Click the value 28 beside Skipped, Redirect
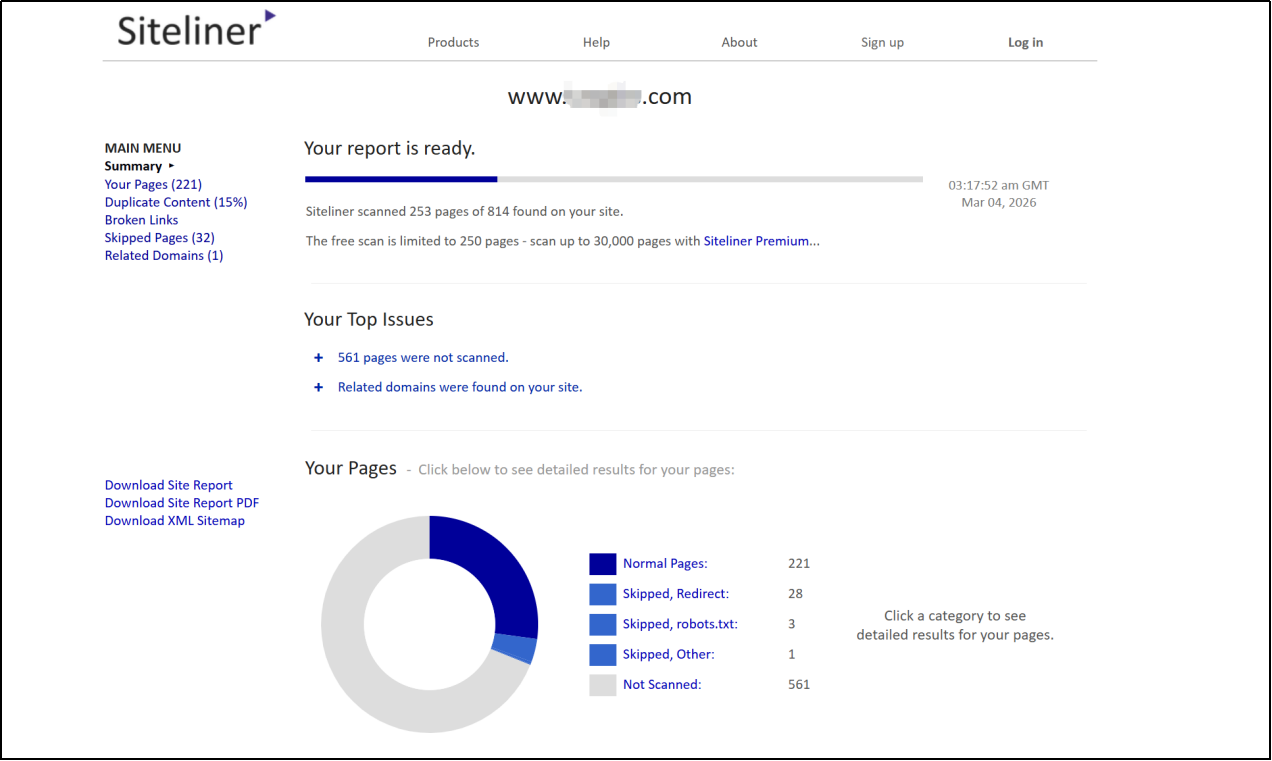 pos(795,594)
